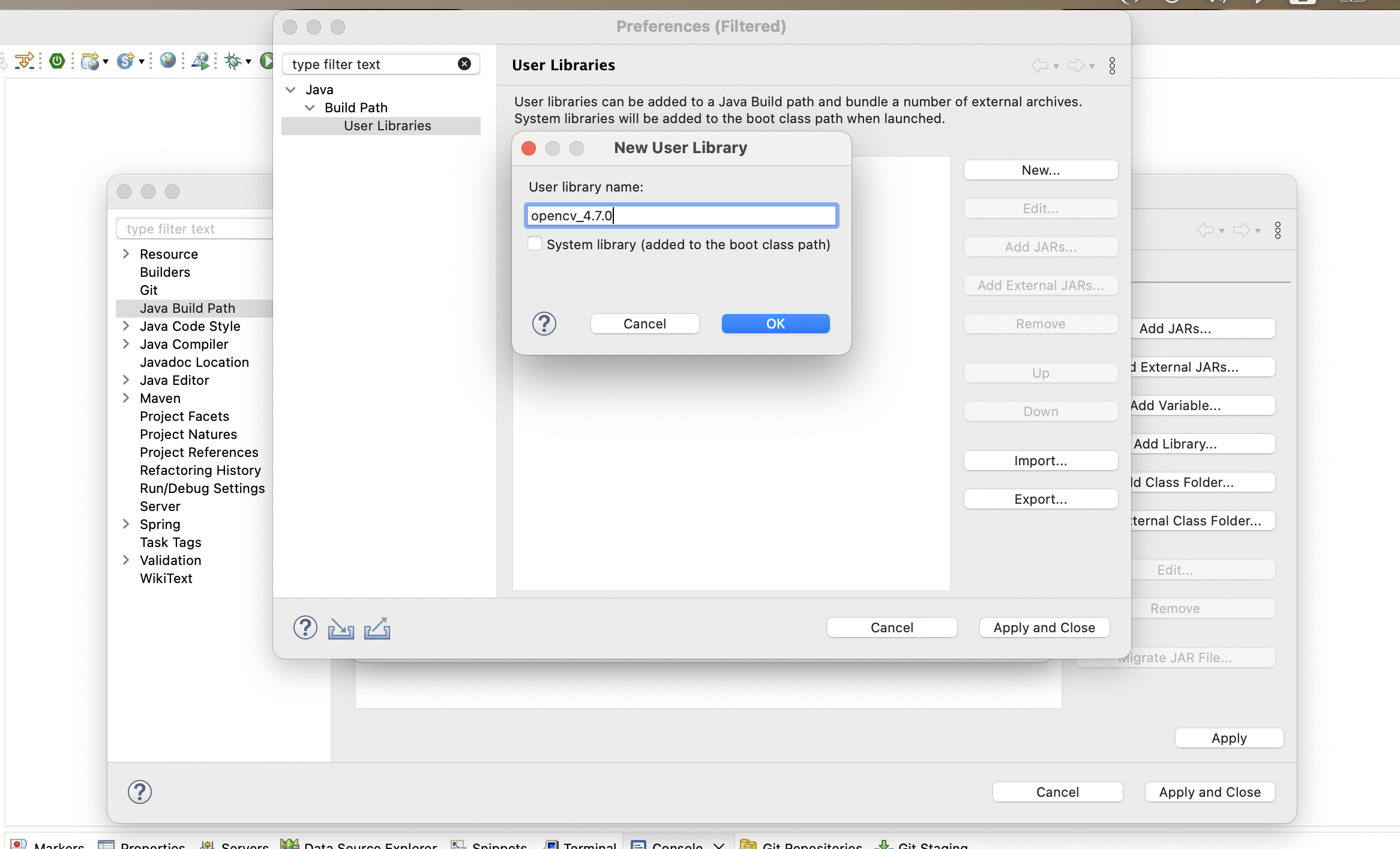
Task: Click the forward arrow in back properties window
Action: [1242, 230]
